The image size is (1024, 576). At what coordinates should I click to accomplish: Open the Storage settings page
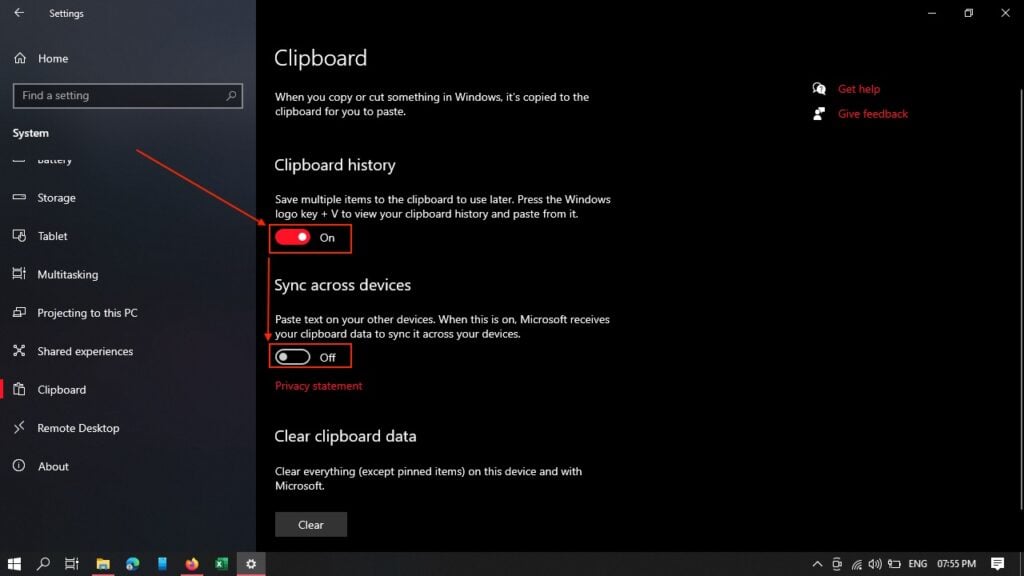click(56, 198)
